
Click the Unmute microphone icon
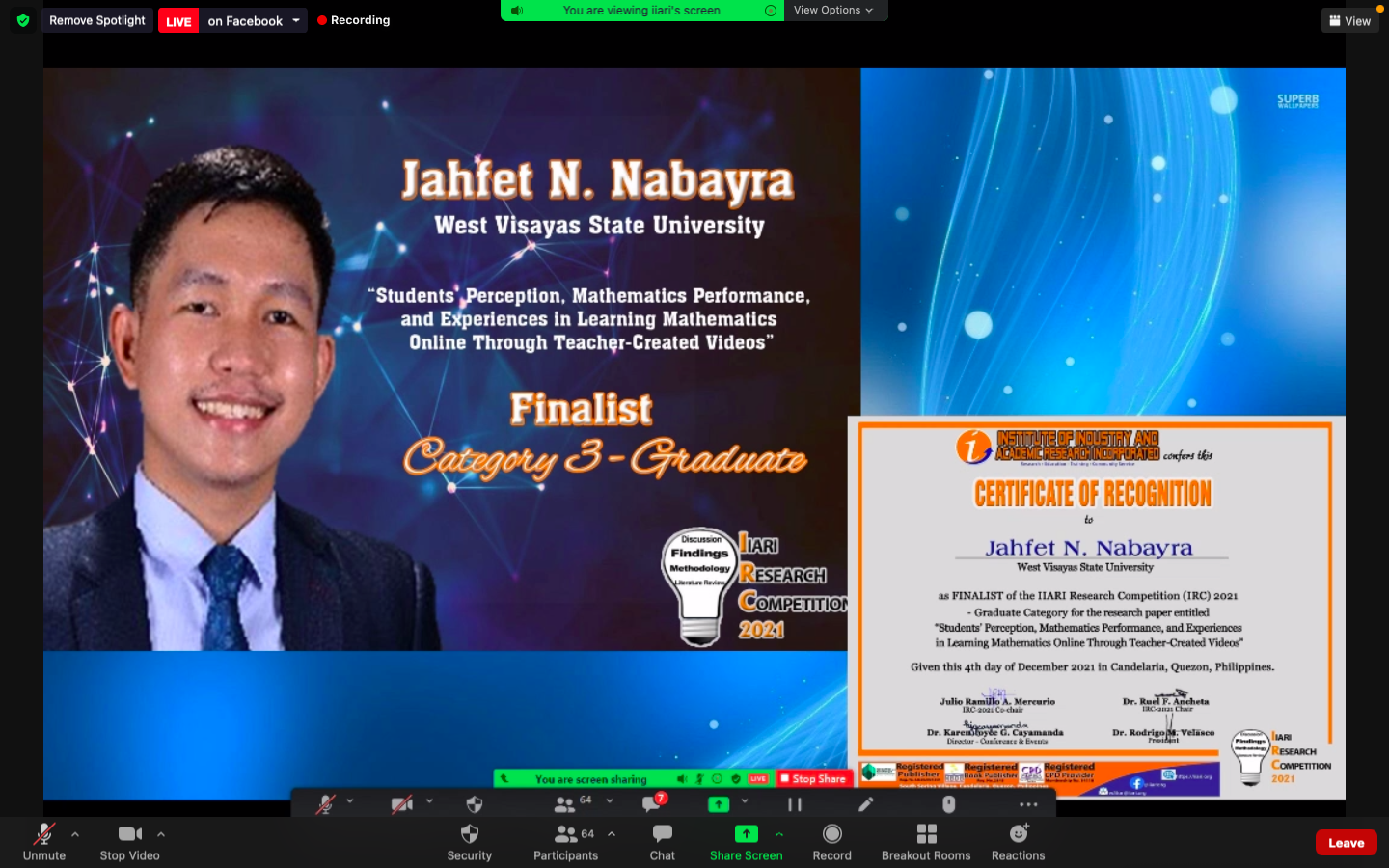pyautogui.click(x=44, y=834)
